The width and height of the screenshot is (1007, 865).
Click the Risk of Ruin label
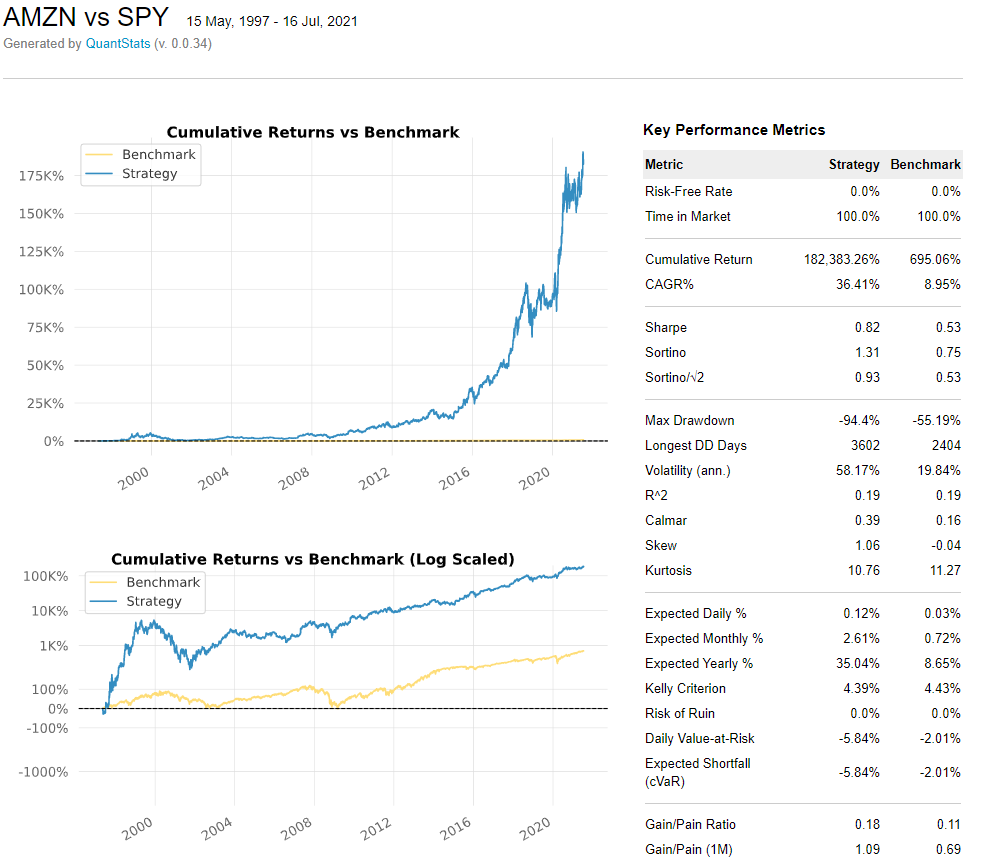679,714
